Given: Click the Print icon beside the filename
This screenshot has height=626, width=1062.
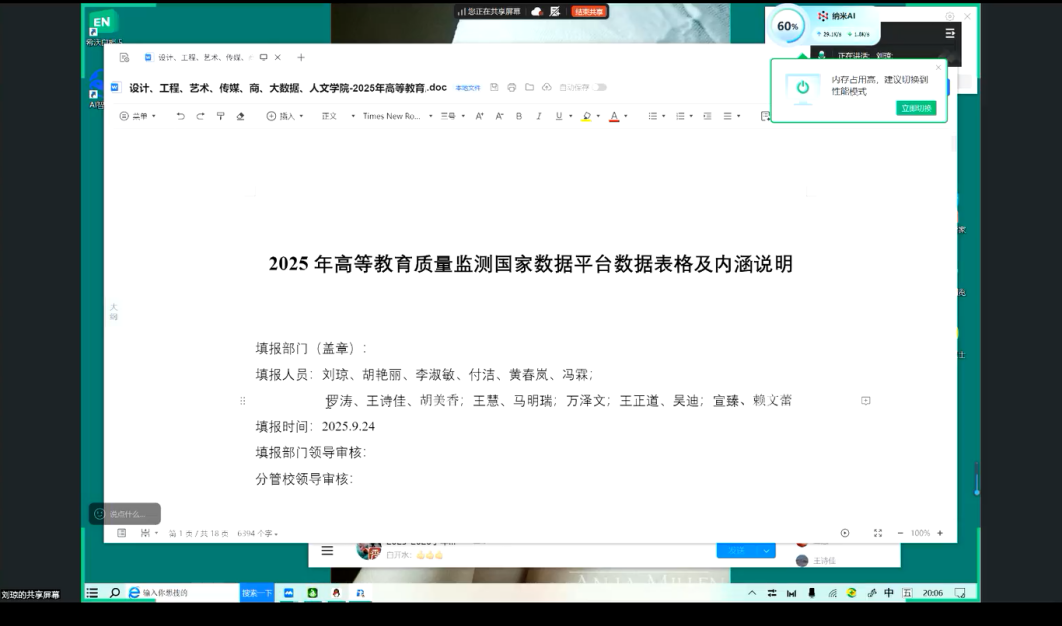Looking at the screenshot, I should point(511,88).
